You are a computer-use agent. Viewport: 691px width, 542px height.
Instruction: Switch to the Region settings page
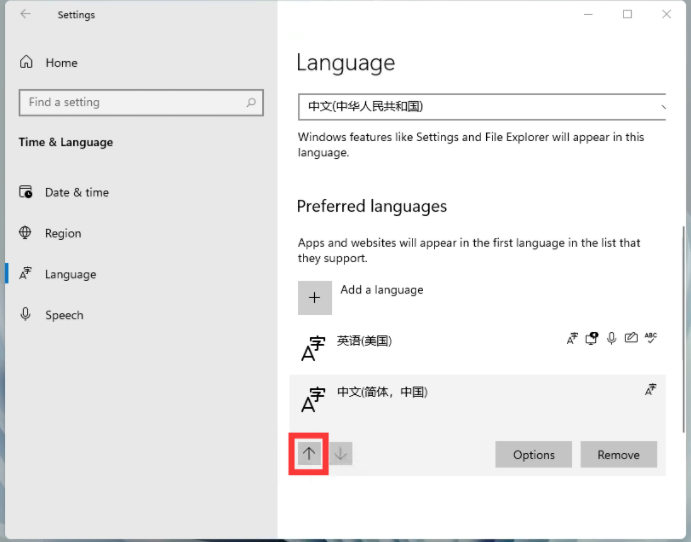pyautogui.click(x=63, y=233)
